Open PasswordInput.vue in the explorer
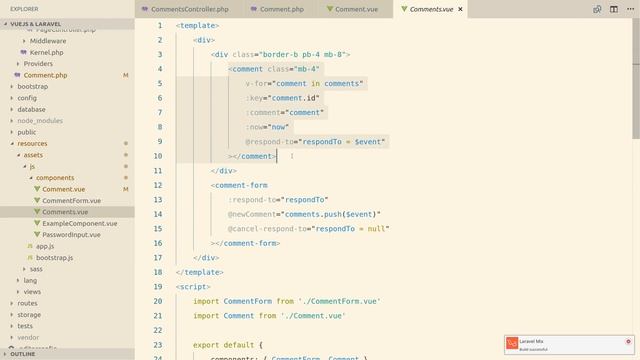 pyautogui.click(x=71, y=235)
